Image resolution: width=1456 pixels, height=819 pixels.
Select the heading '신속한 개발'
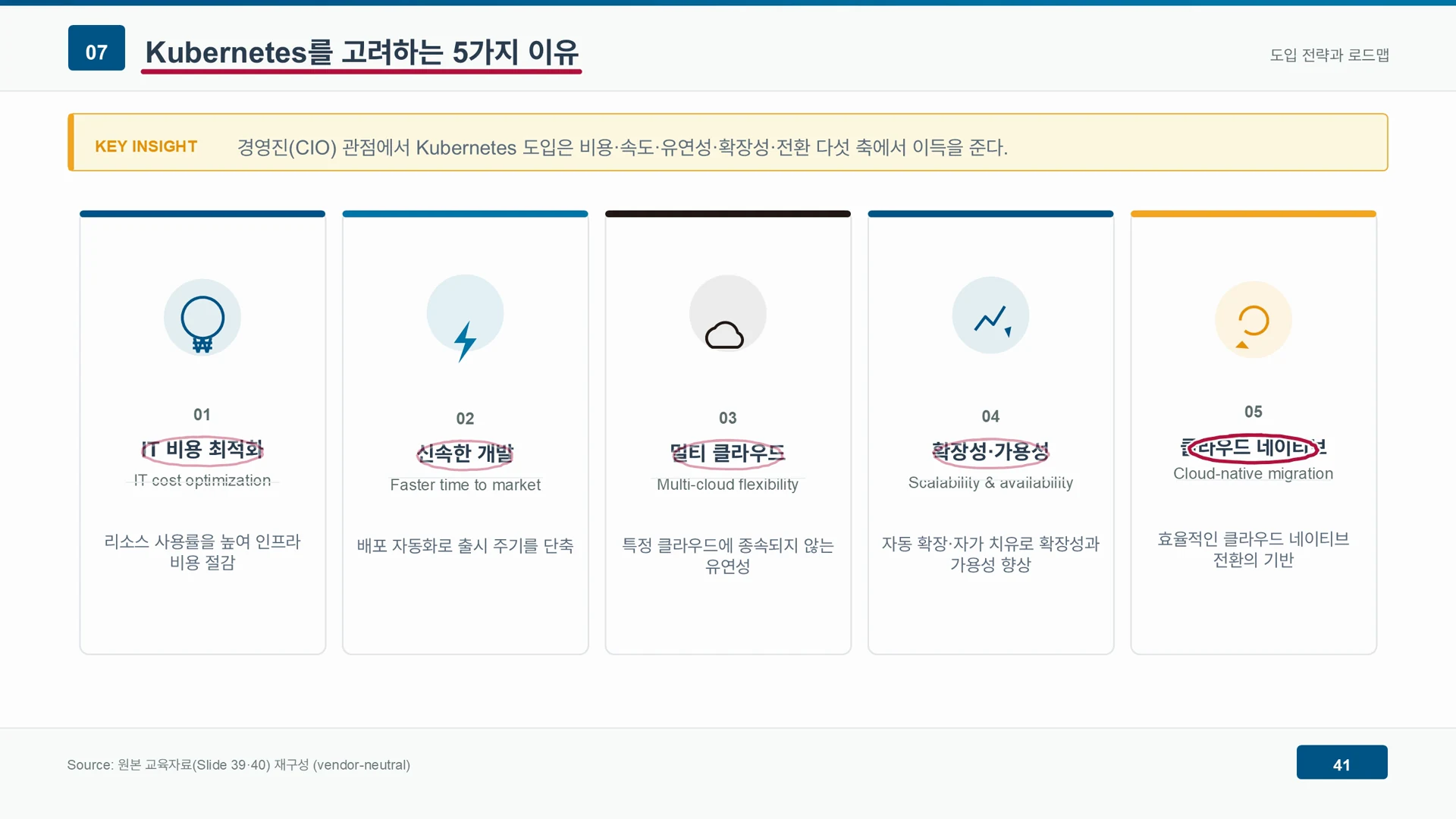[x=465, y=453]
